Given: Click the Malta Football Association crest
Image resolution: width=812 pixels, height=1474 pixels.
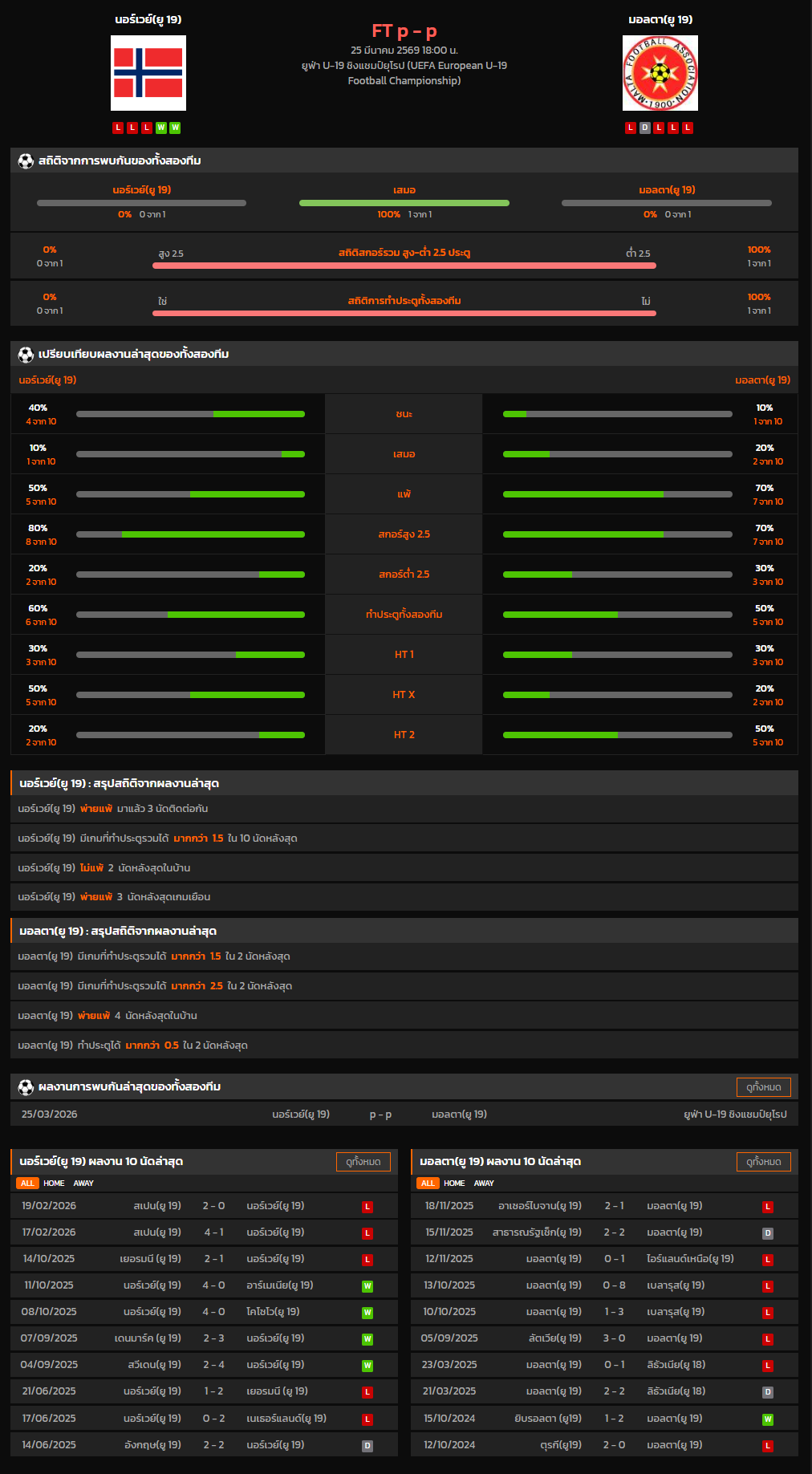Looking at the screenshot, I should 660,73.
